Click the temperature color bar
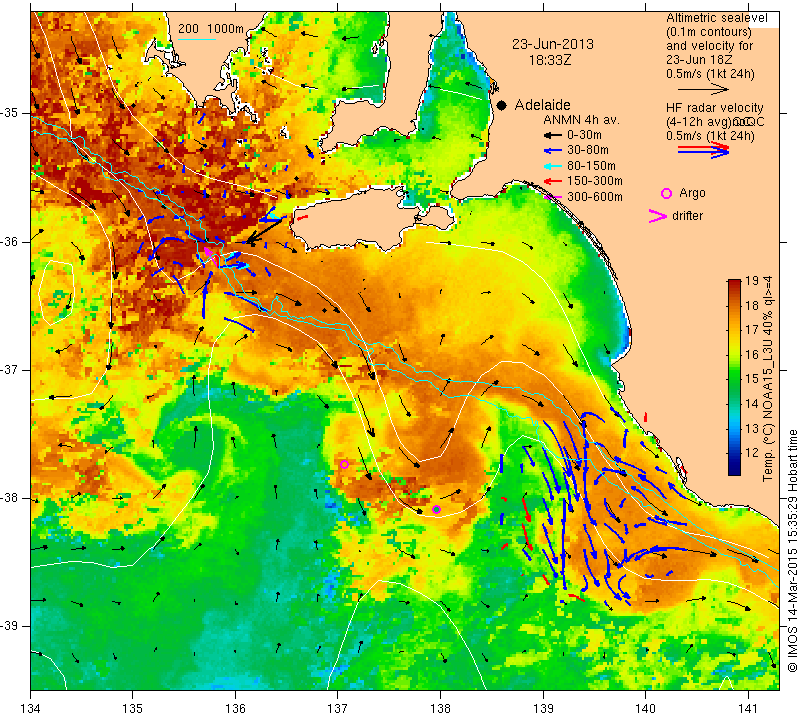 (x=734, y=377)
